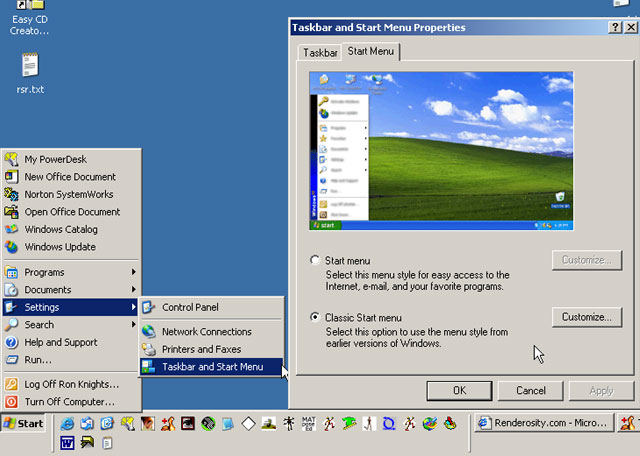
Task: Switch to Renderosity.com taskbar window
Action: [544, 423]
